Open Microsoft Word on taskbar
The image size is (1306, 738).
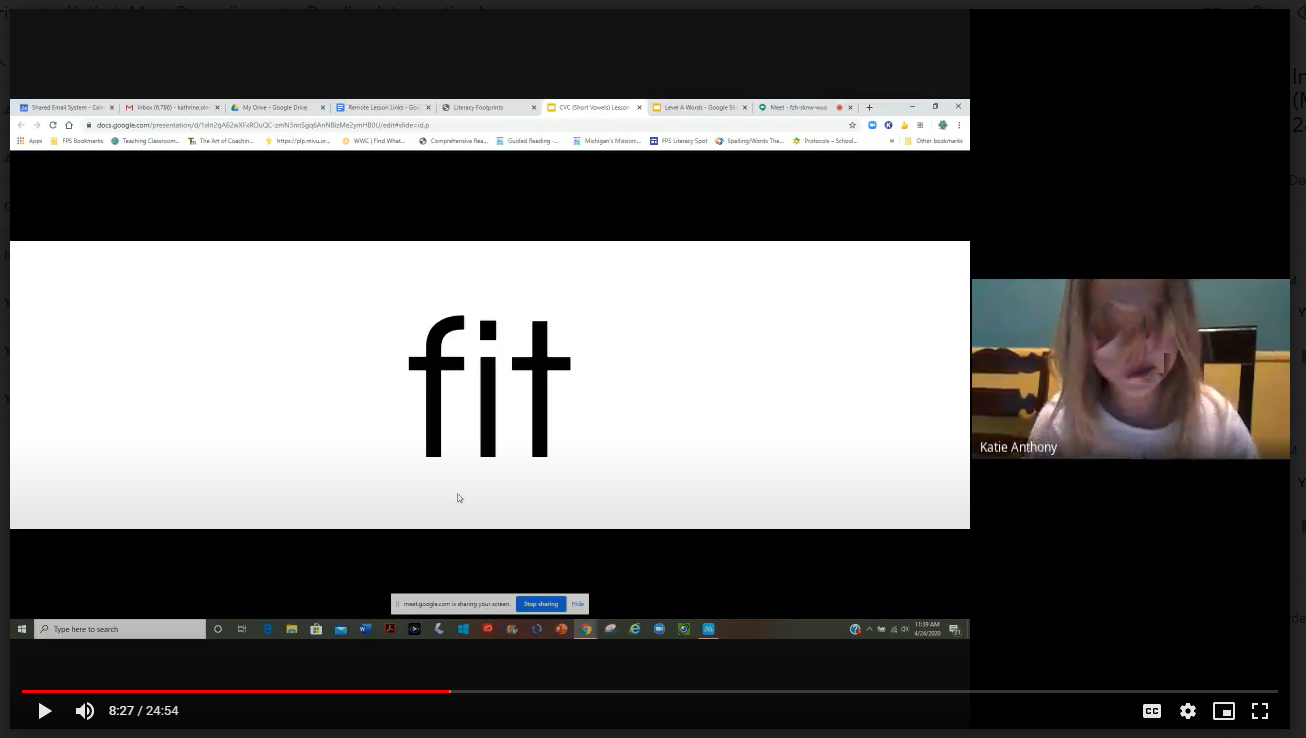365,629
